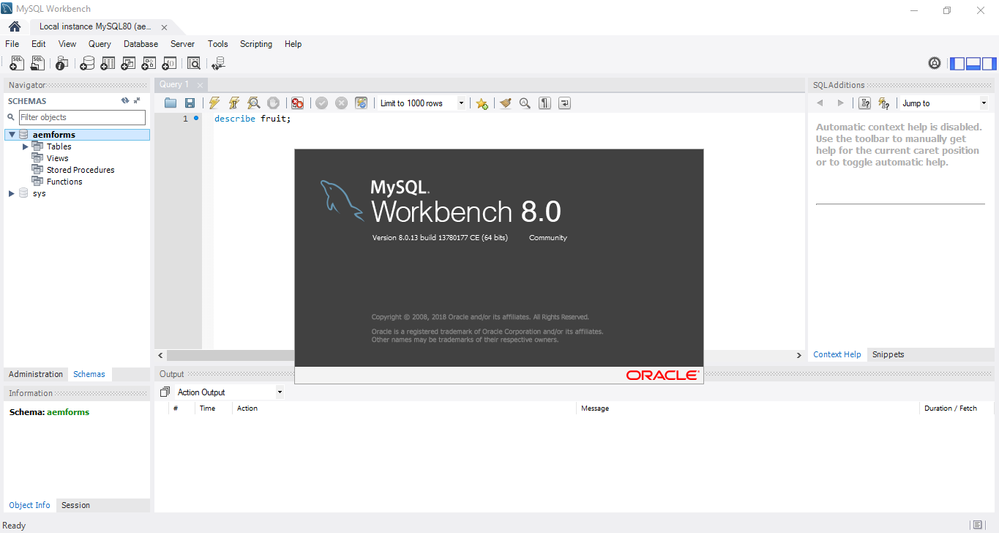This screenshot has height=533, width=999.
Task: Switch to the Administration tab
Action: coord(36,374)
